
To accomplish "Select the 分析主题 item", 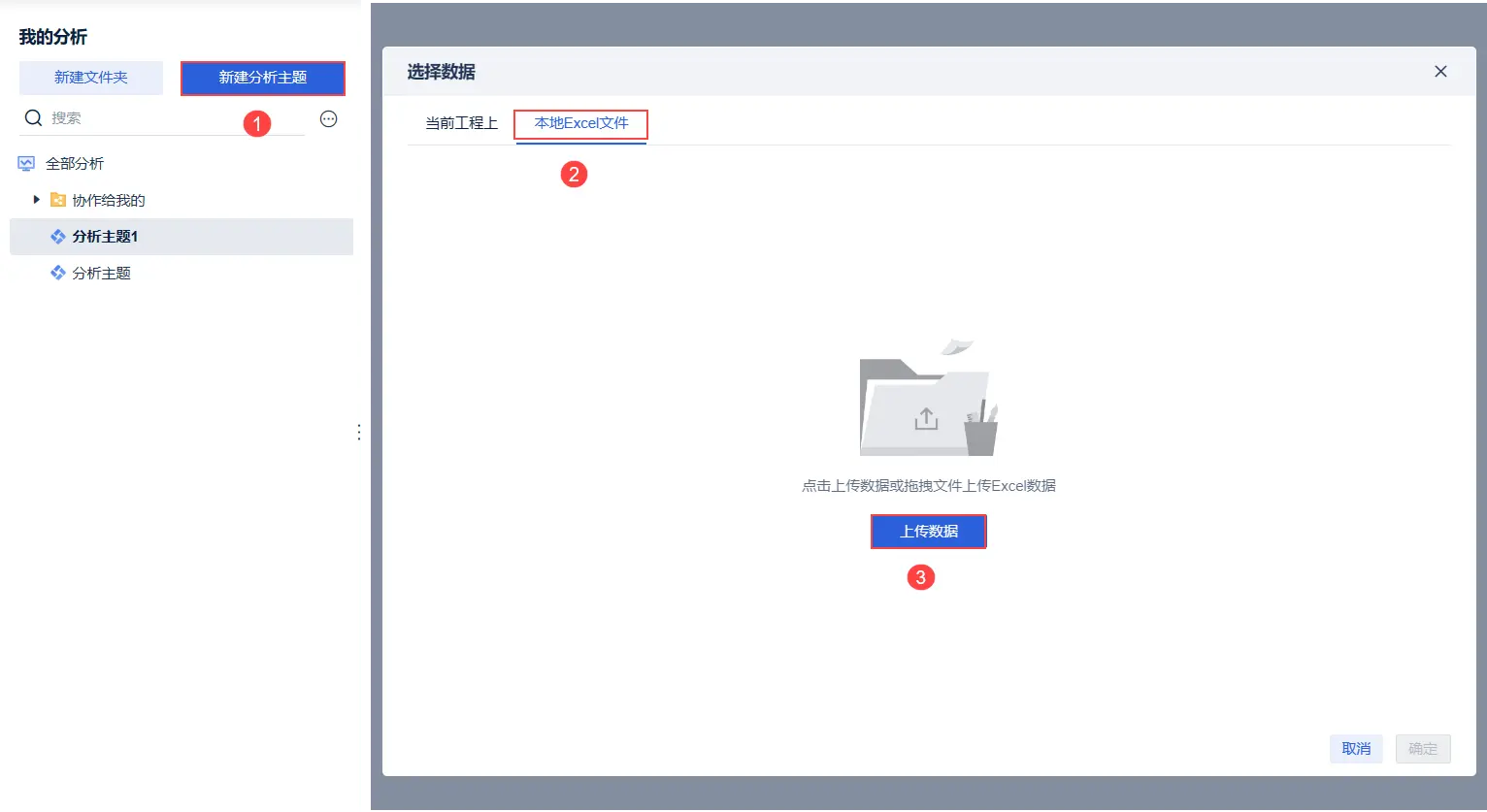I will point(182,274).
